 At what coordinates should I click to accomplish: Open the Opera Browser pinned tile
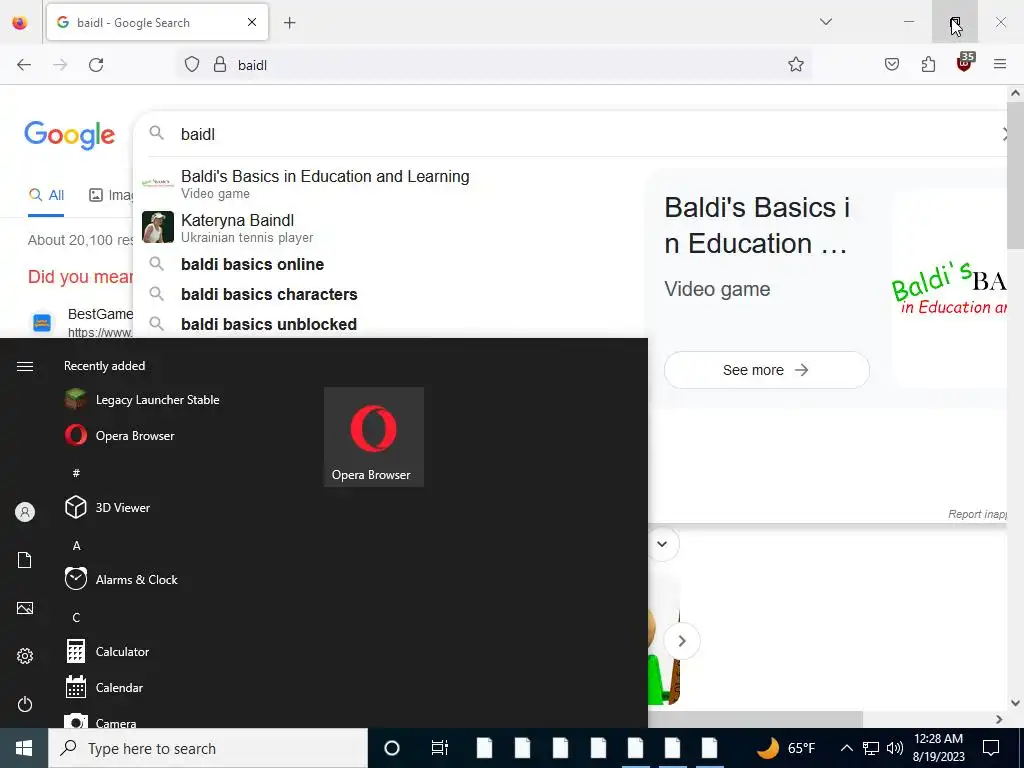374,437
